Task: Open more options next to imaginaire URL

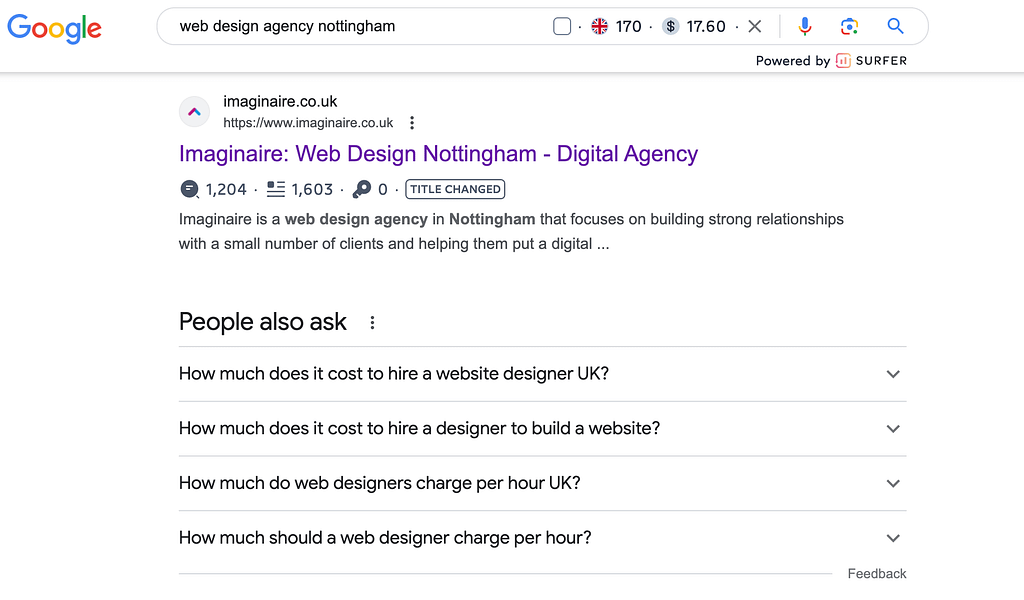Action: coord(411,123)
